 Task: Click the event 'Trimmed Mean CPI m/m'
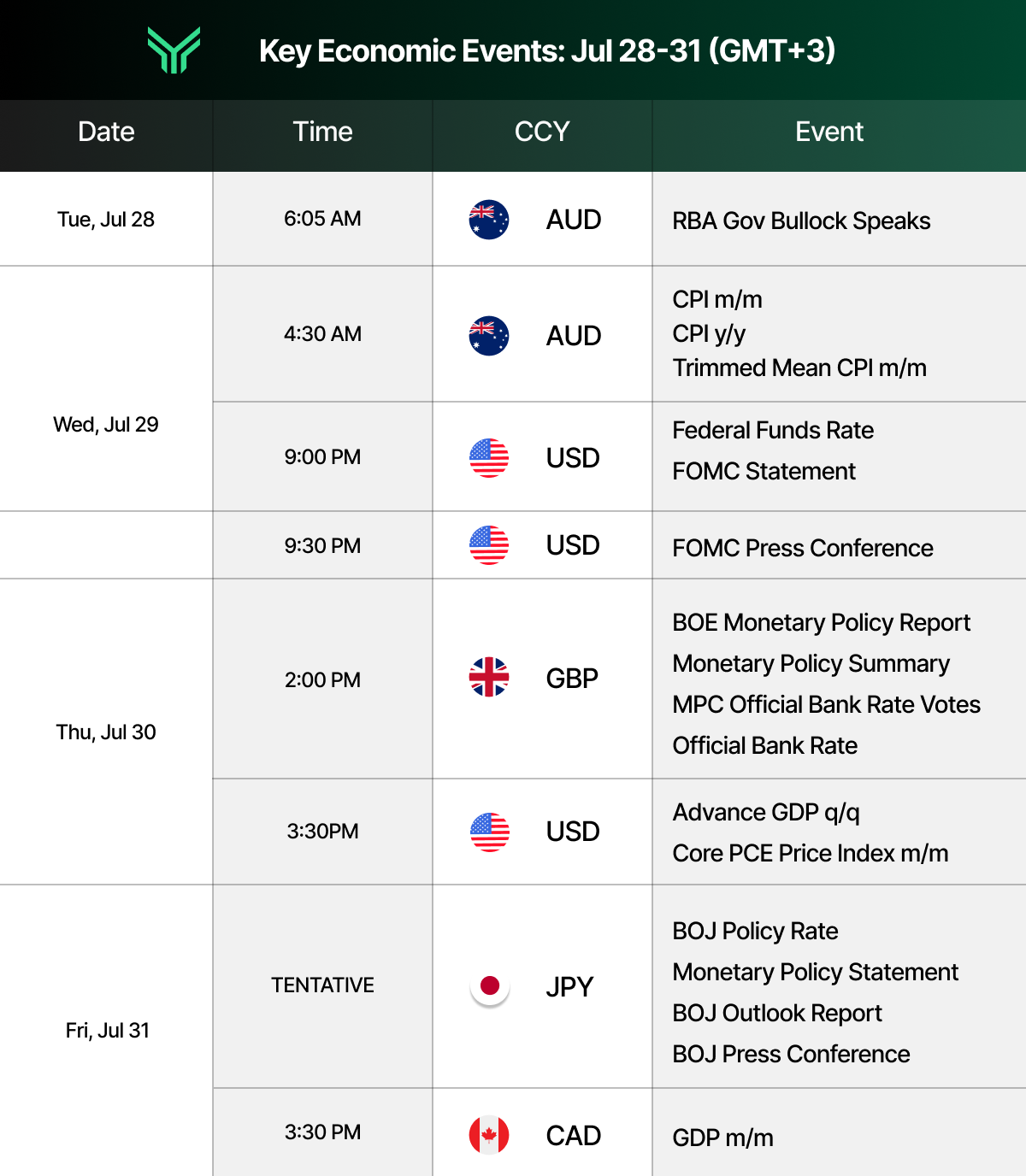(x=799, y=367)
